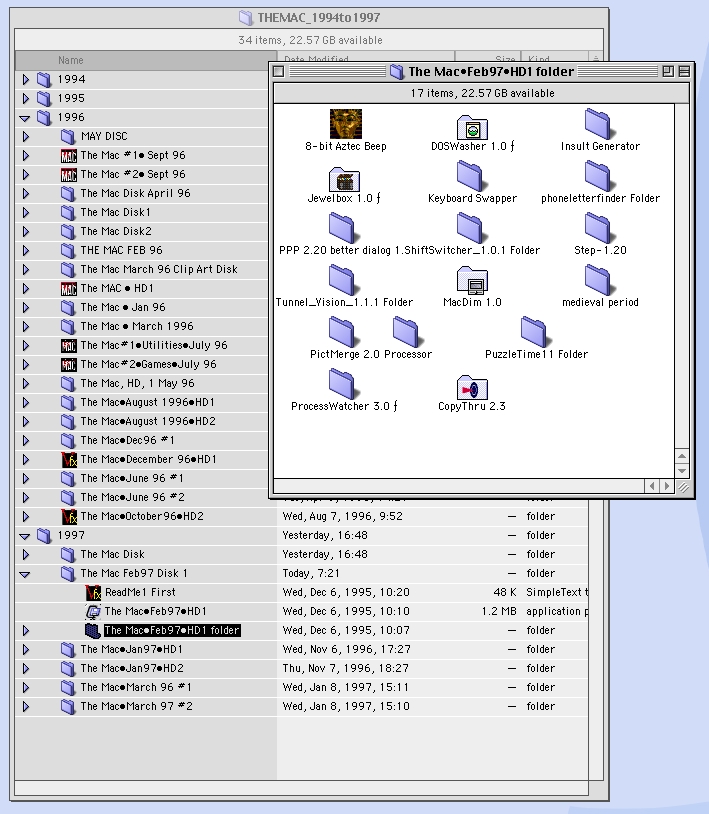This screenshot has height=814, width=709.
Task: Collapse the 1997 folder
Action: pyautogui.click(x=24, y=536)
